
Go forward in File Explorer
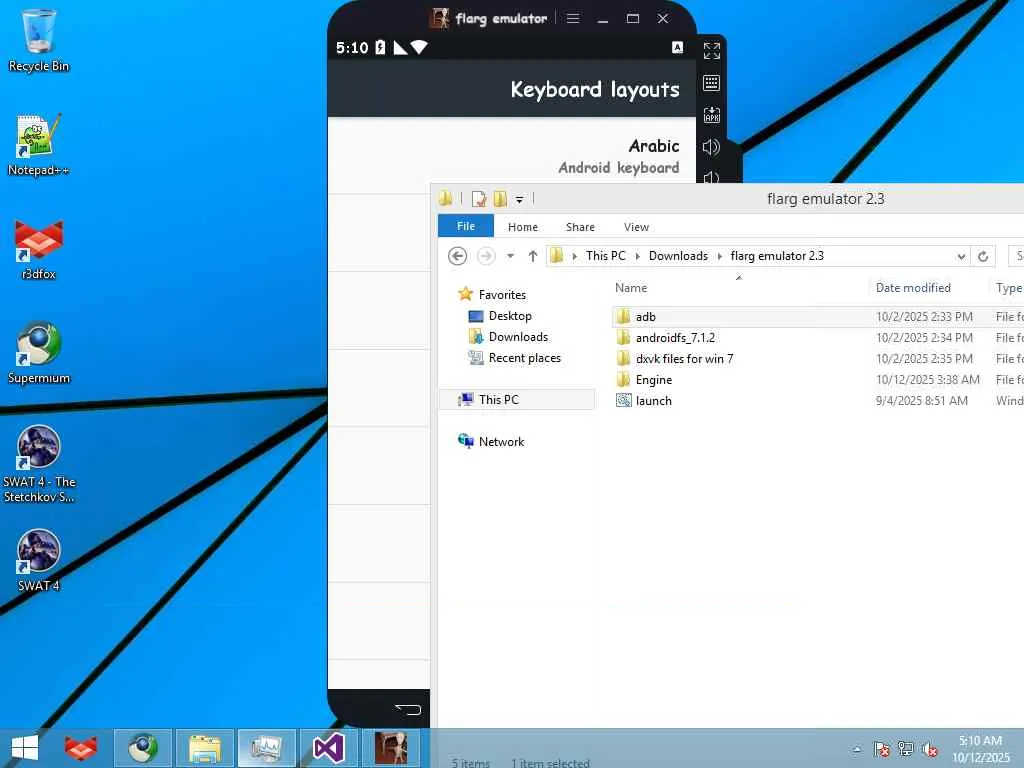point(486,256)
